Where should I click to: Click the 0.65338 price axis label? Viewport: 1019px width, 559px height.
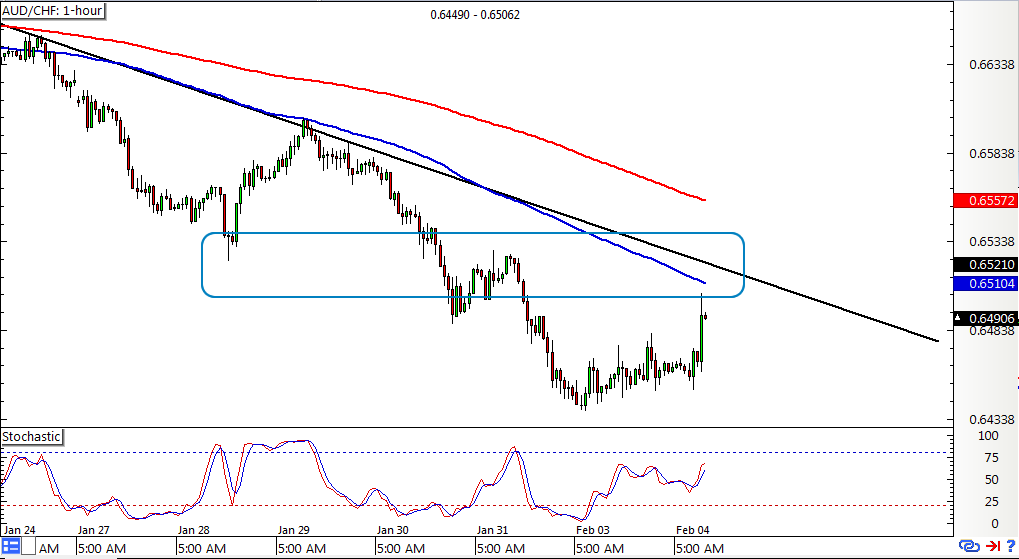pos(992,242)
